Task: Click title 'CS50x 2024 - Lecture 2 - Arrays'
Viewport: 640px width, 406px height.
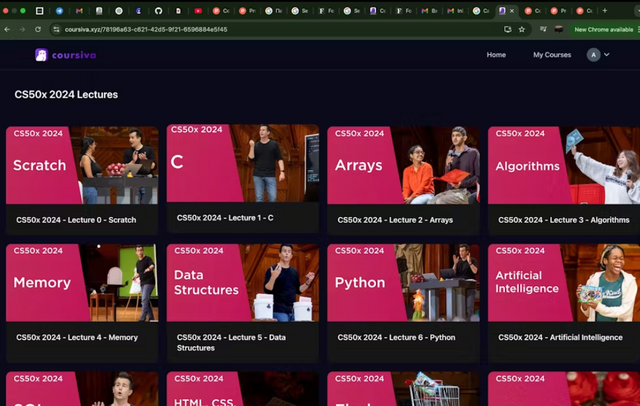Action: pyautogui.click(x=395, y=220)
